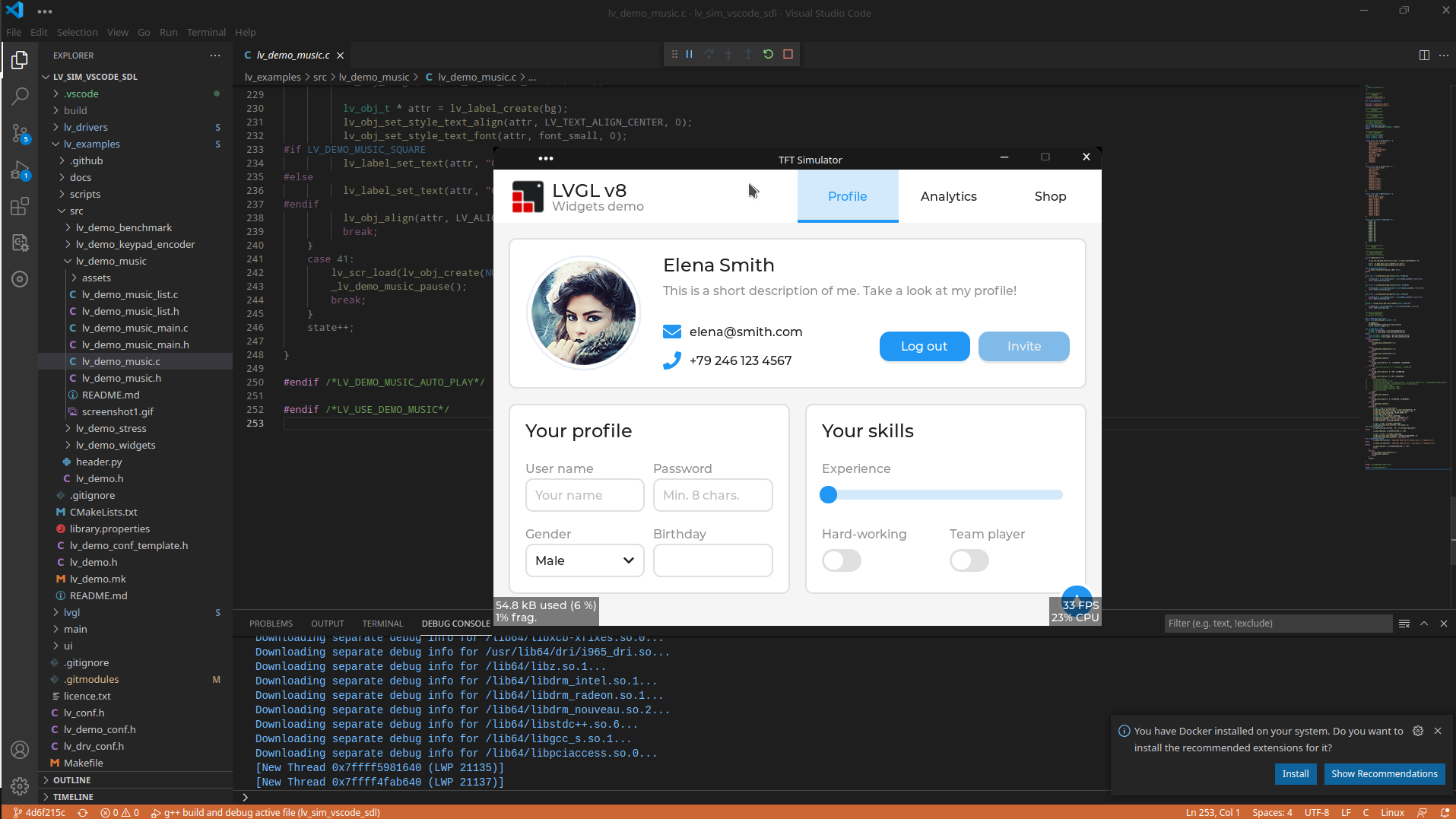
Task: Install recommended Docker extensions
Action: pyautogui.click(x=1296, y=773)
